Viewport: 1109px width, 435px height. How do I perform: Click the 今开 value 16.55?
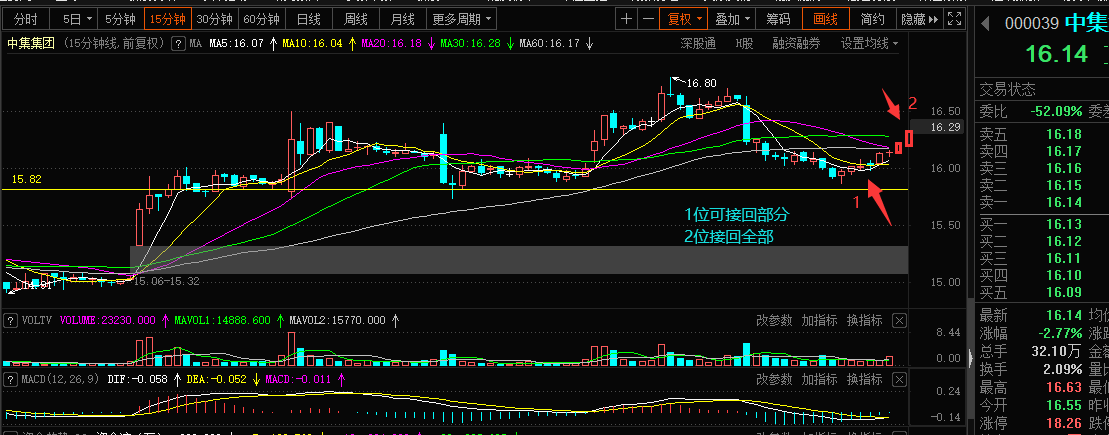pos(1064,406)
